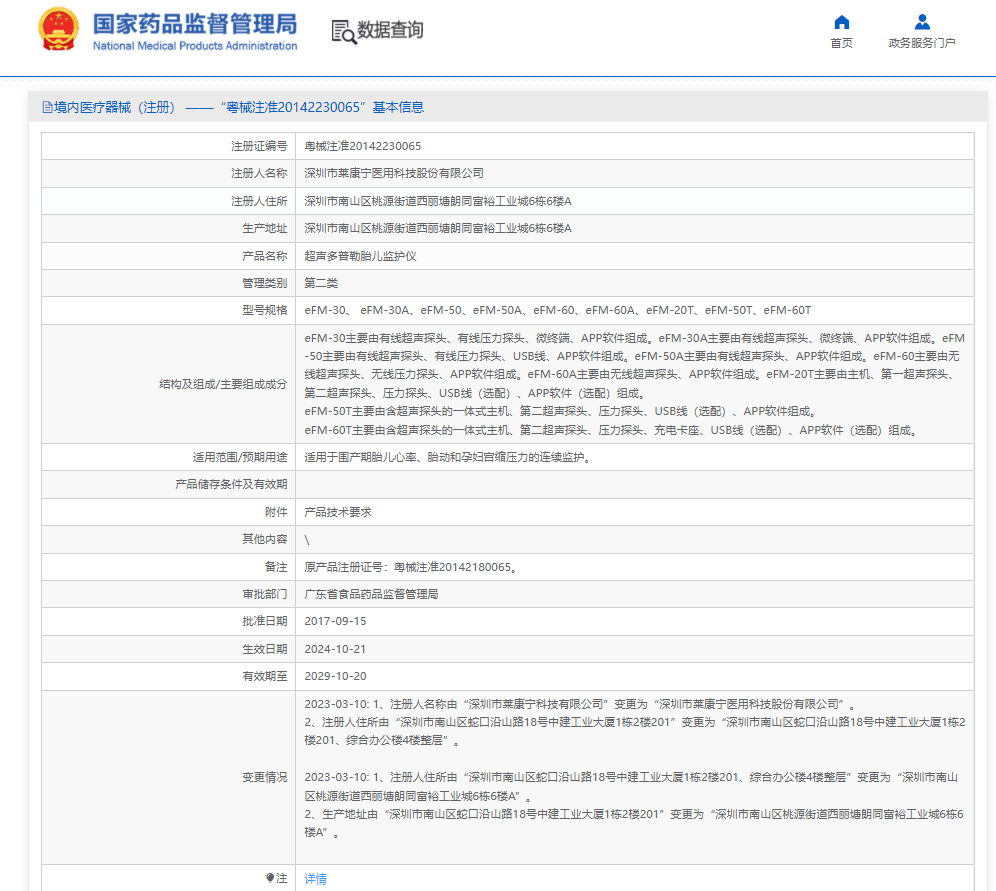The image size is (996, 891).
Task: Click remark 原产品注册证号：粤械注准20142180065
Action: click(x=410, y=567)
